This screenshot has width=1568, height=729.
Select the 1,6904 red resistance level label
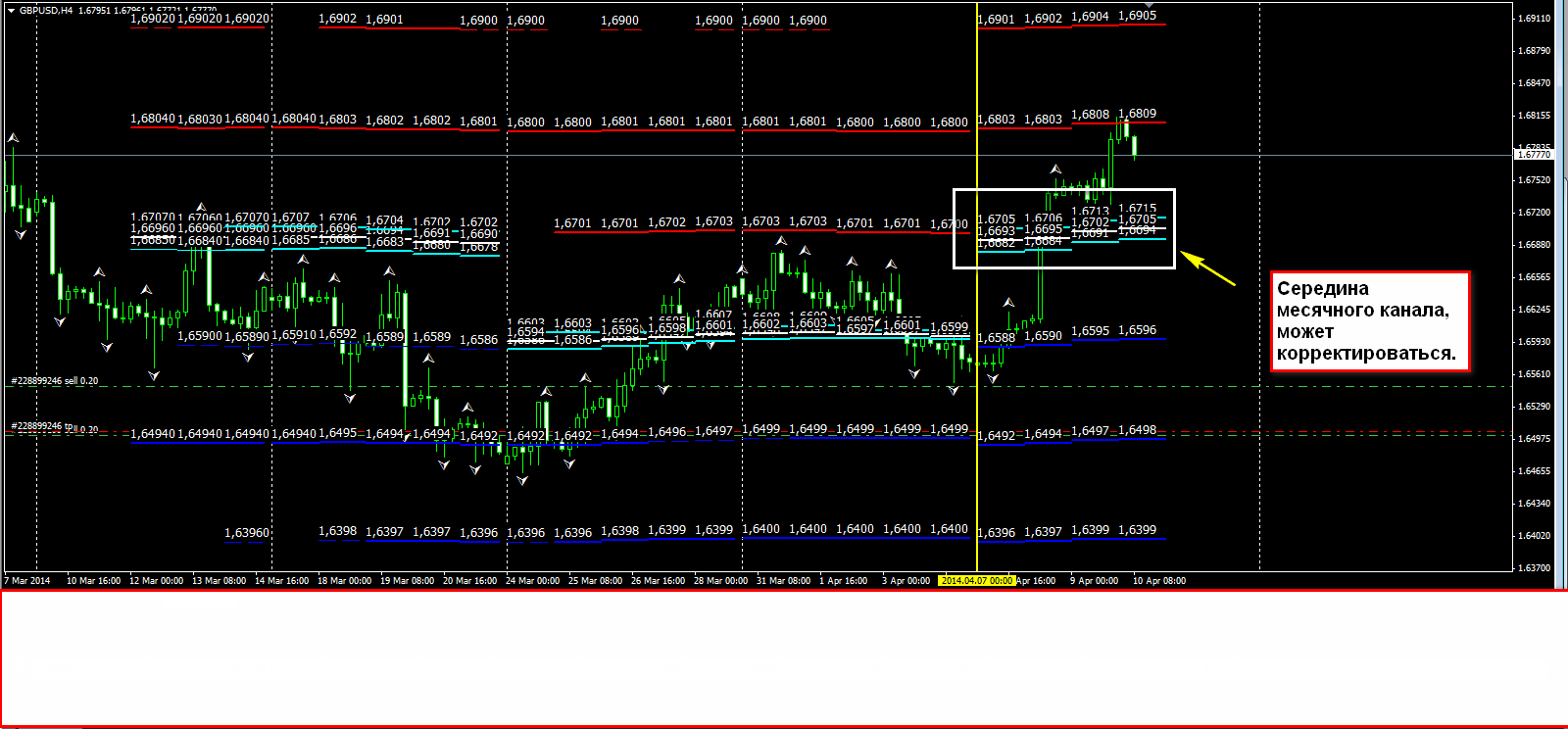click(1090, 17)
